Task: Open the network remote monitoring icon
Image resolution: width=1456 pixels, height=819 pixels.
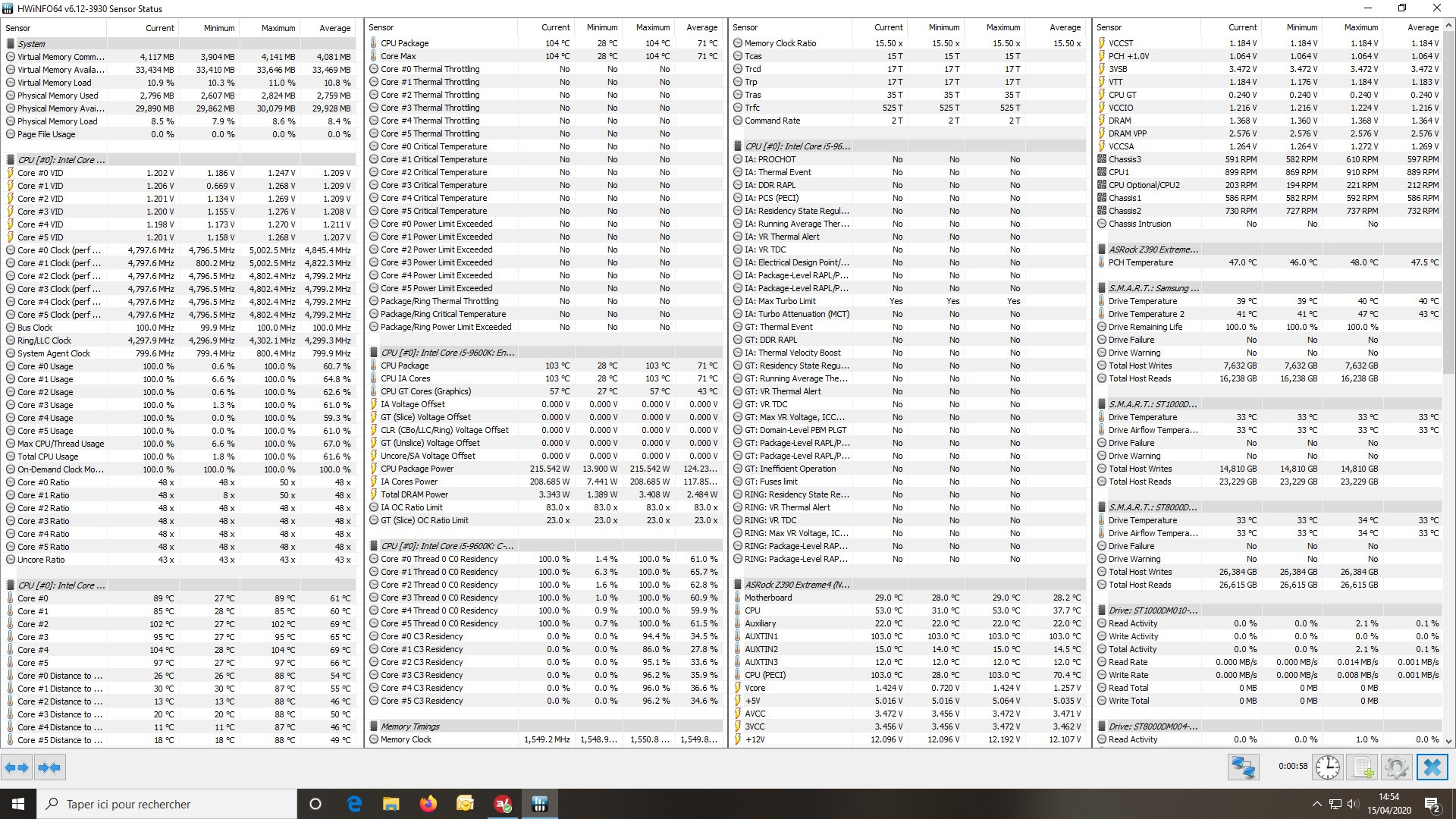Action: click(x=1243, y=767)
